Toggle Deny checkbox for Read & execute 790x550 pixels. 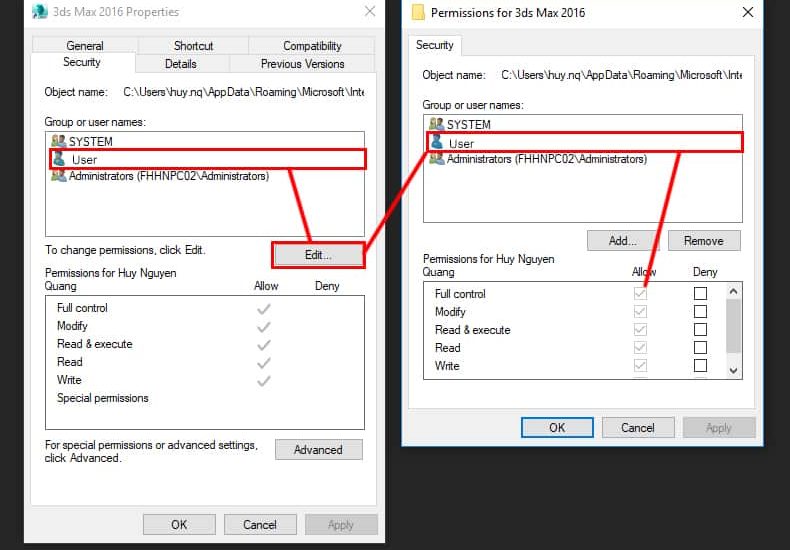(700, 330)
